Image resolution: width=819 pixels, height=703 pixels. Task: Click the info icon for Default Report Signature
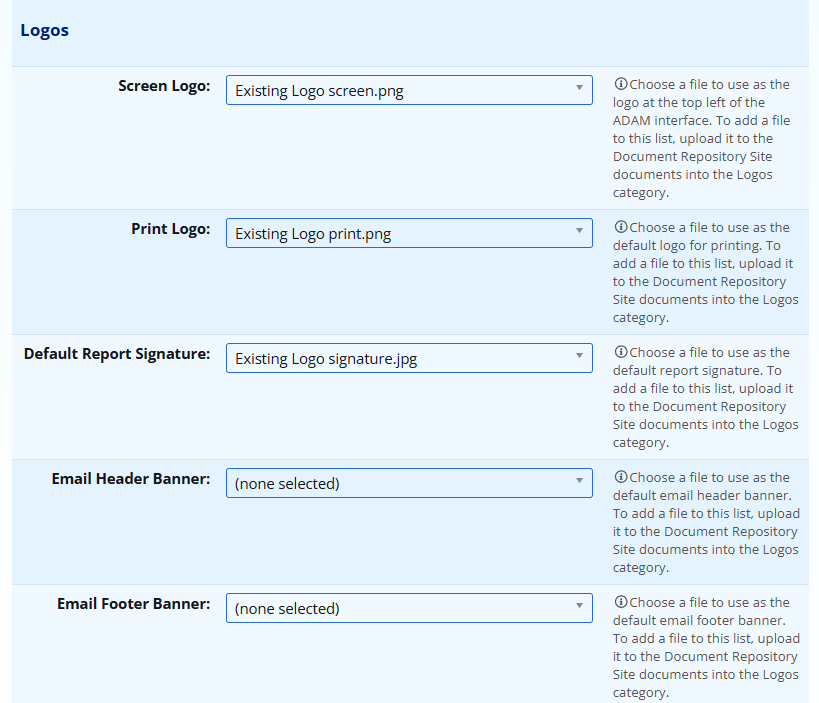(x=620, y=353)
